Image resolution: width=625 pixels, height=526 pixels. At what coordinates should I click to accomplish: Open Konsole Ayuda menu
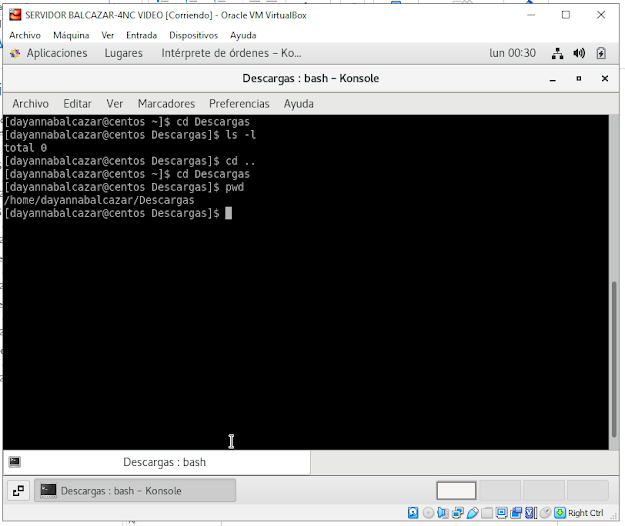pos(299,104)
